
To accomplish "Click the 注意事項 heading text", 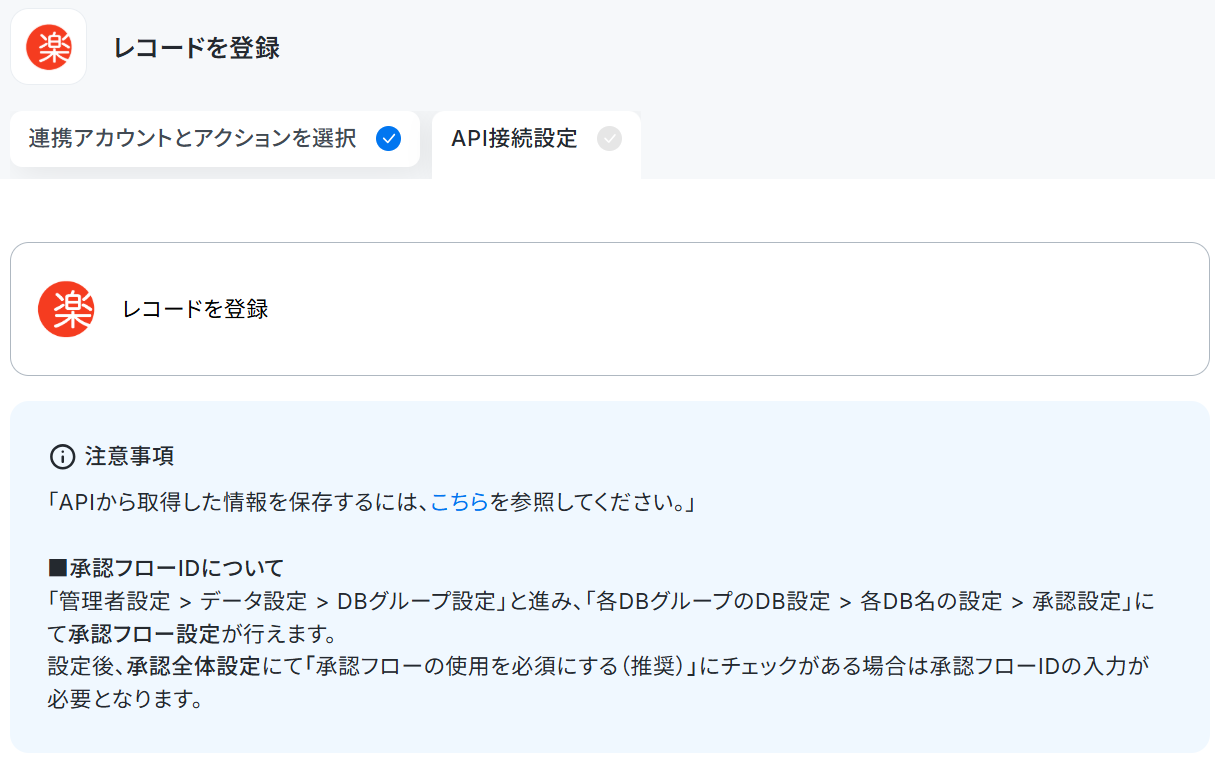I will click(130, 457).
